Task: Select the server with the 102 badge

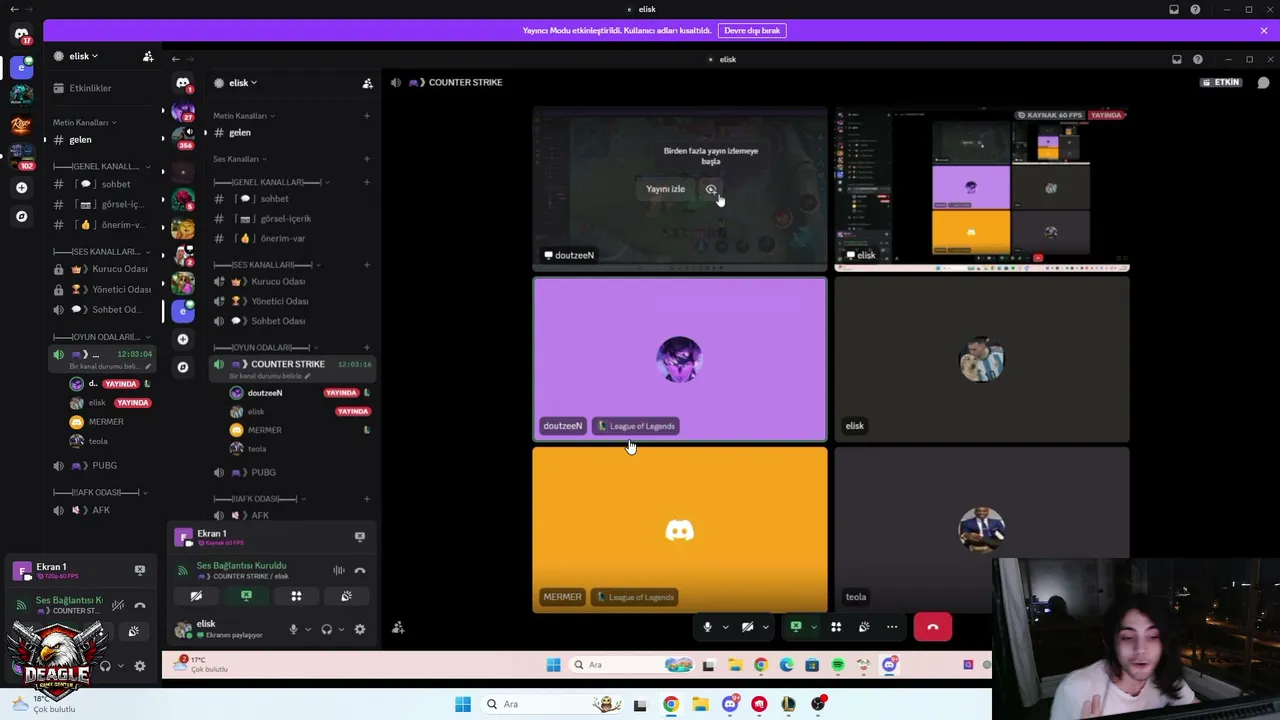Action: [21, 155]
